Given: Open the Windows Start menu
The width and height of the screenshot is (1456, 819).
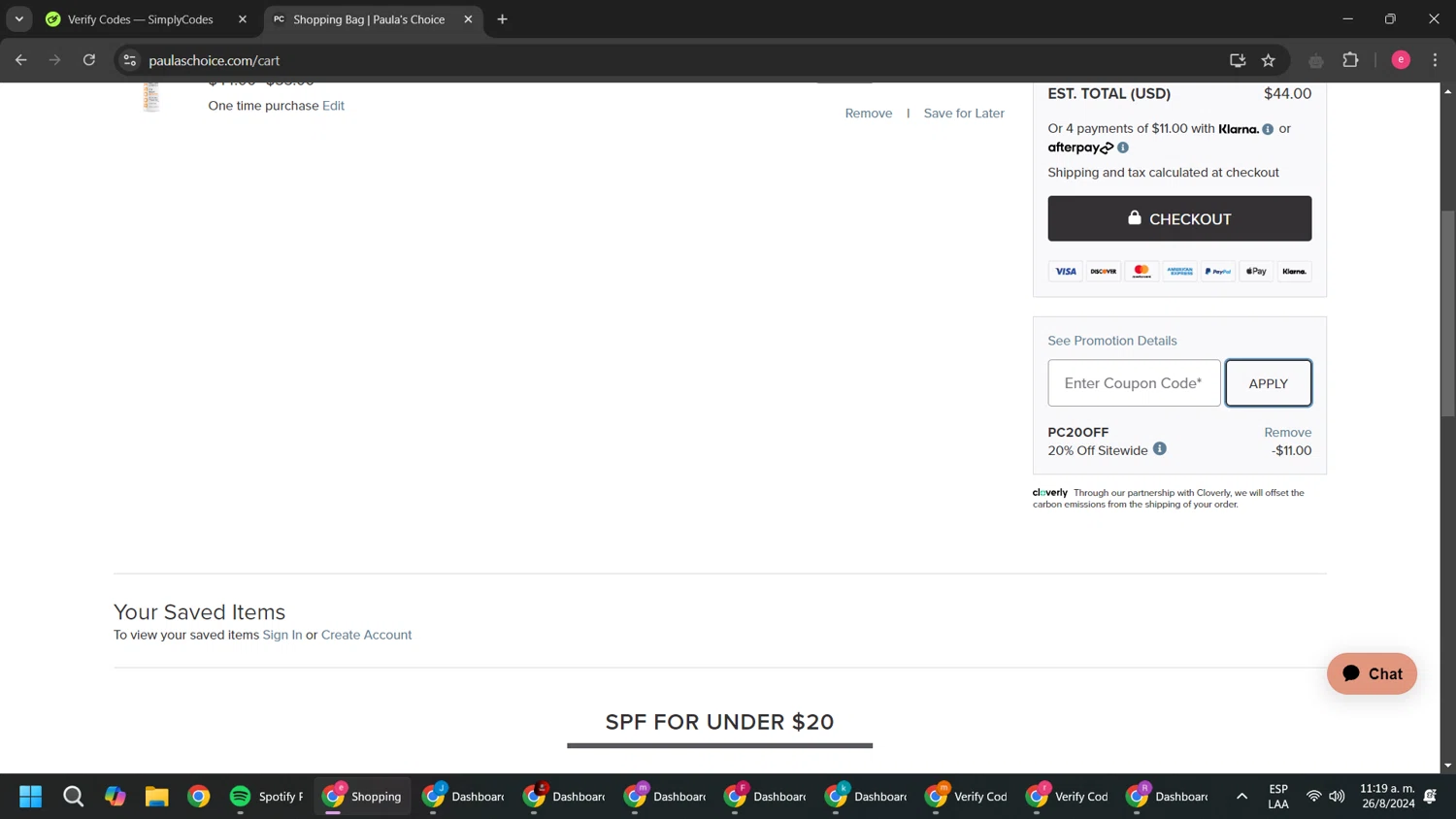Looking at the screenshot, I should click(31, 797).
